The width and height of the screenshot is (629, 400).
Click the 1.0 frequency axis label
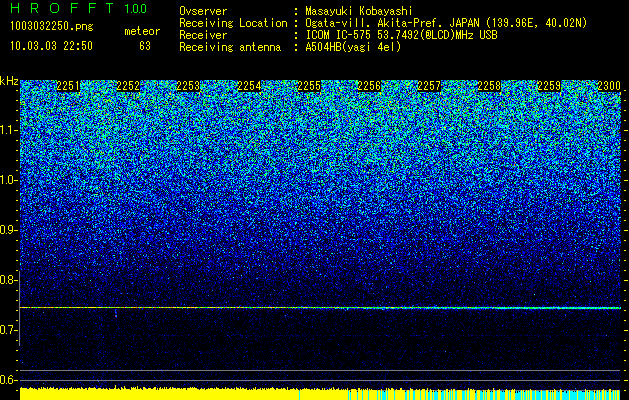[x=8, y=180]
